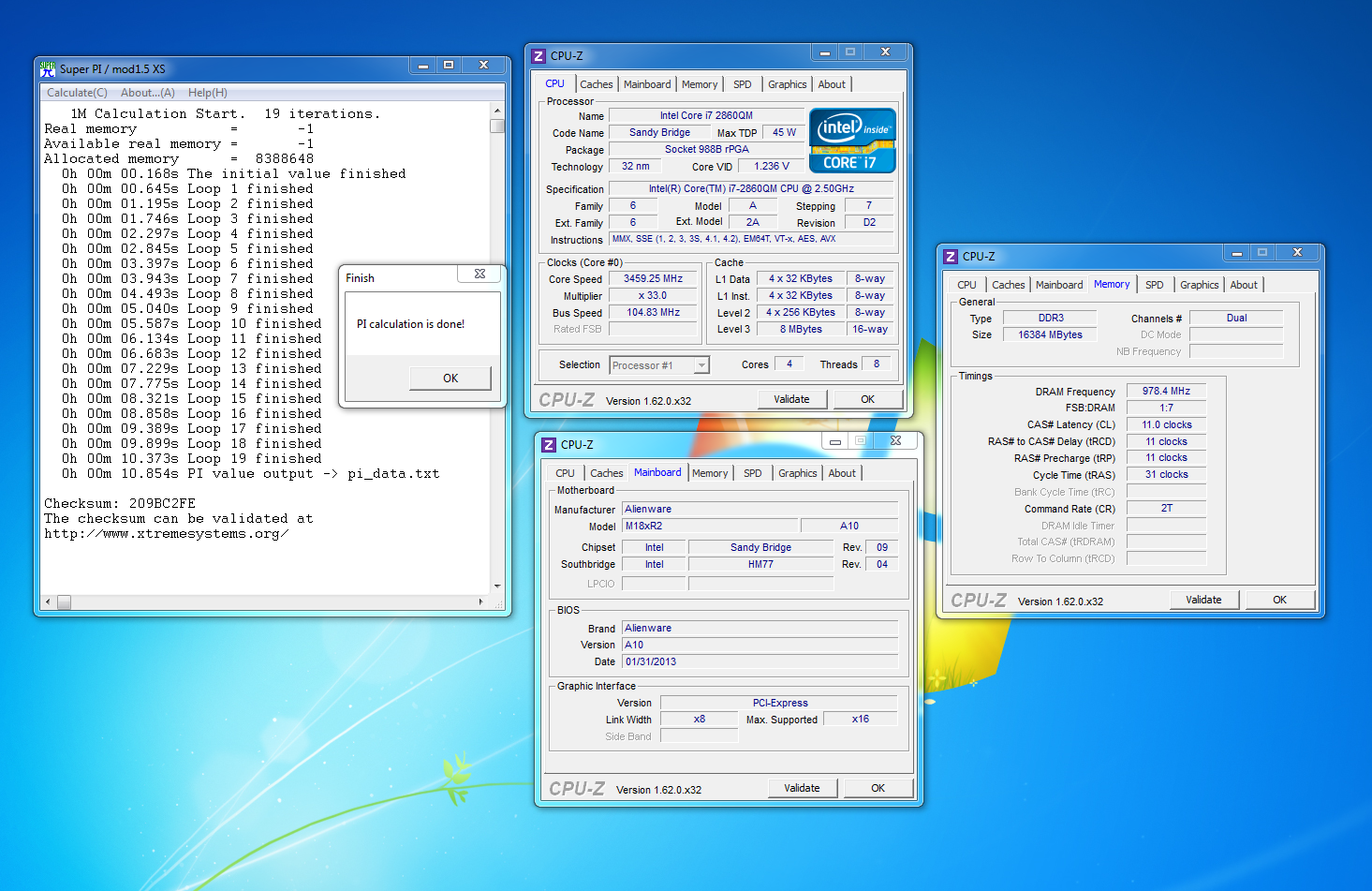
Task: Open the Processor #1 selection dropdown
Action: click(x=659, y=365)
